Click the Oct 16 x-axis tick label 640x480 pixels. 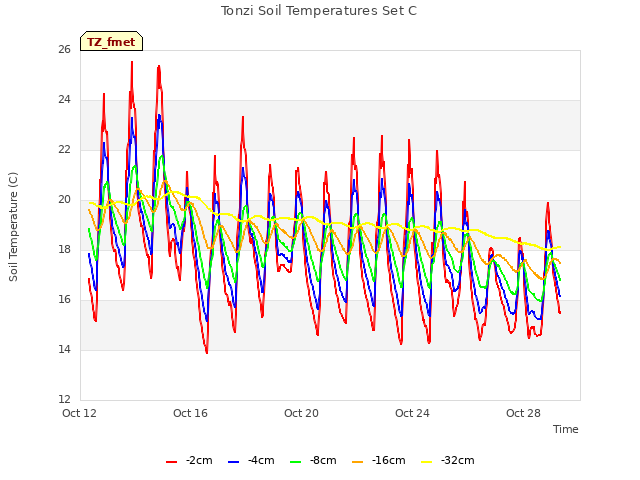[x=190, y=413]
